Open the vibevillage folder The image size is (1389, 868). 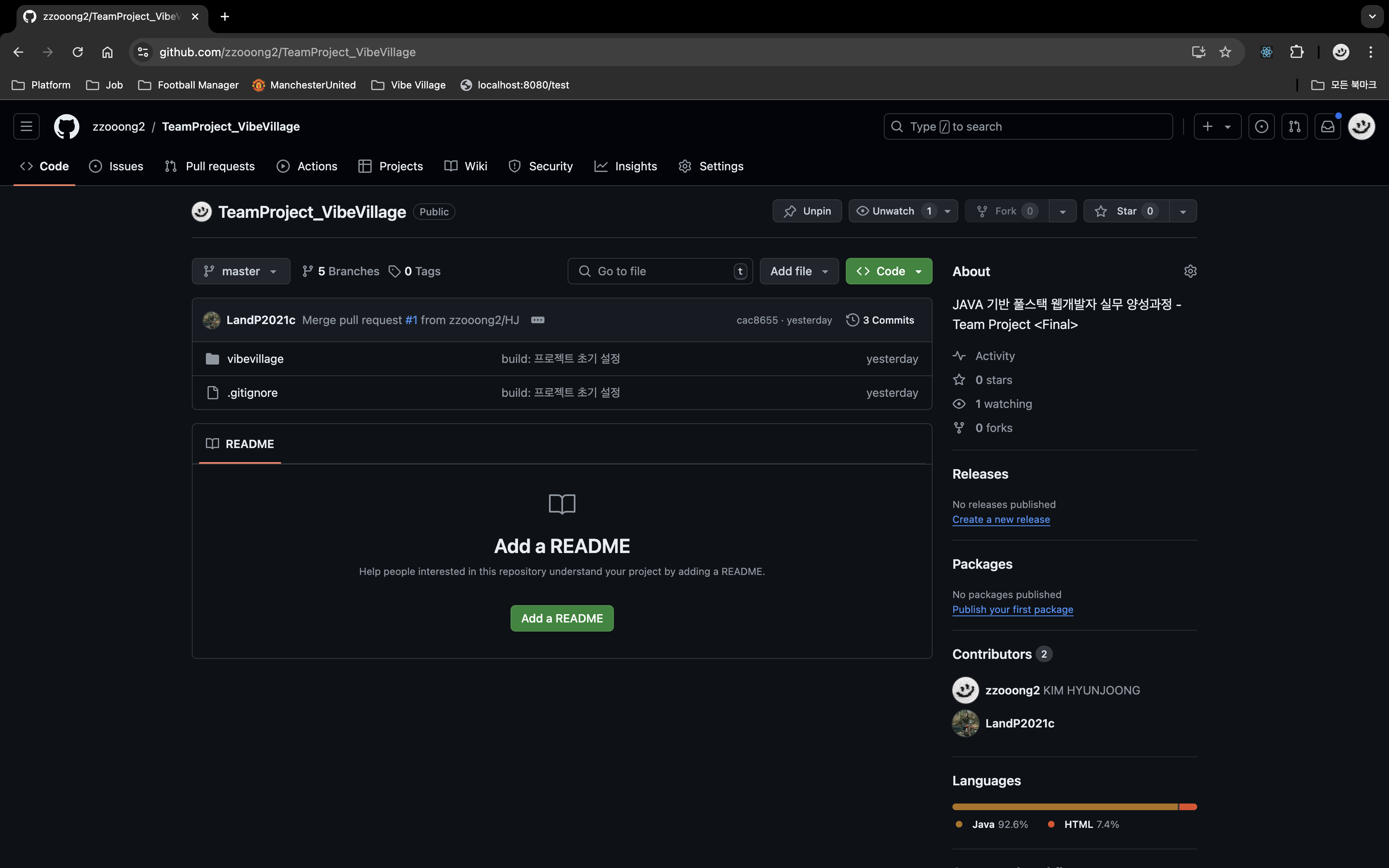255,359
